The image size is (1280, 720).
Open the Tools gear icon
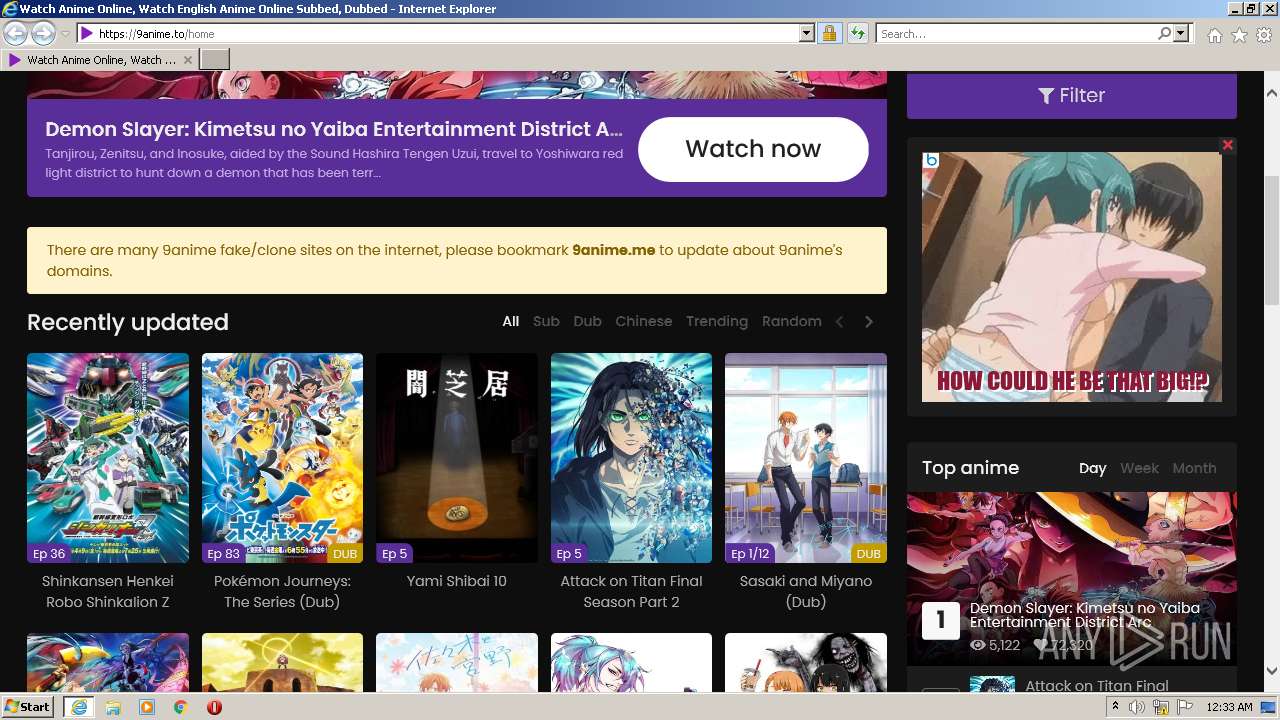pyautogui.click(x=1264, y=35)
